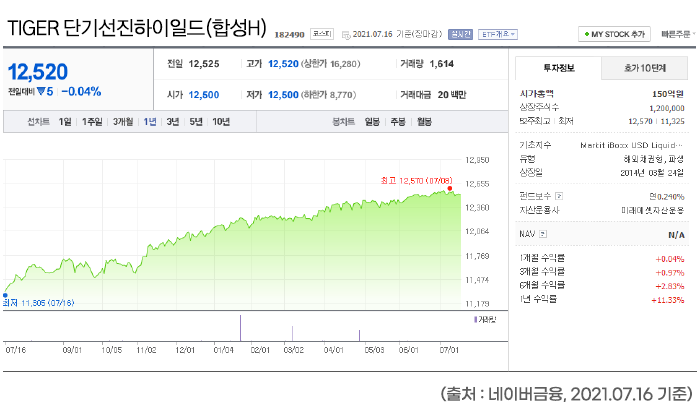The height and width of the screenshot is (417, 700).
Task: Click the 실시간 badge icon
Action: 460,34
